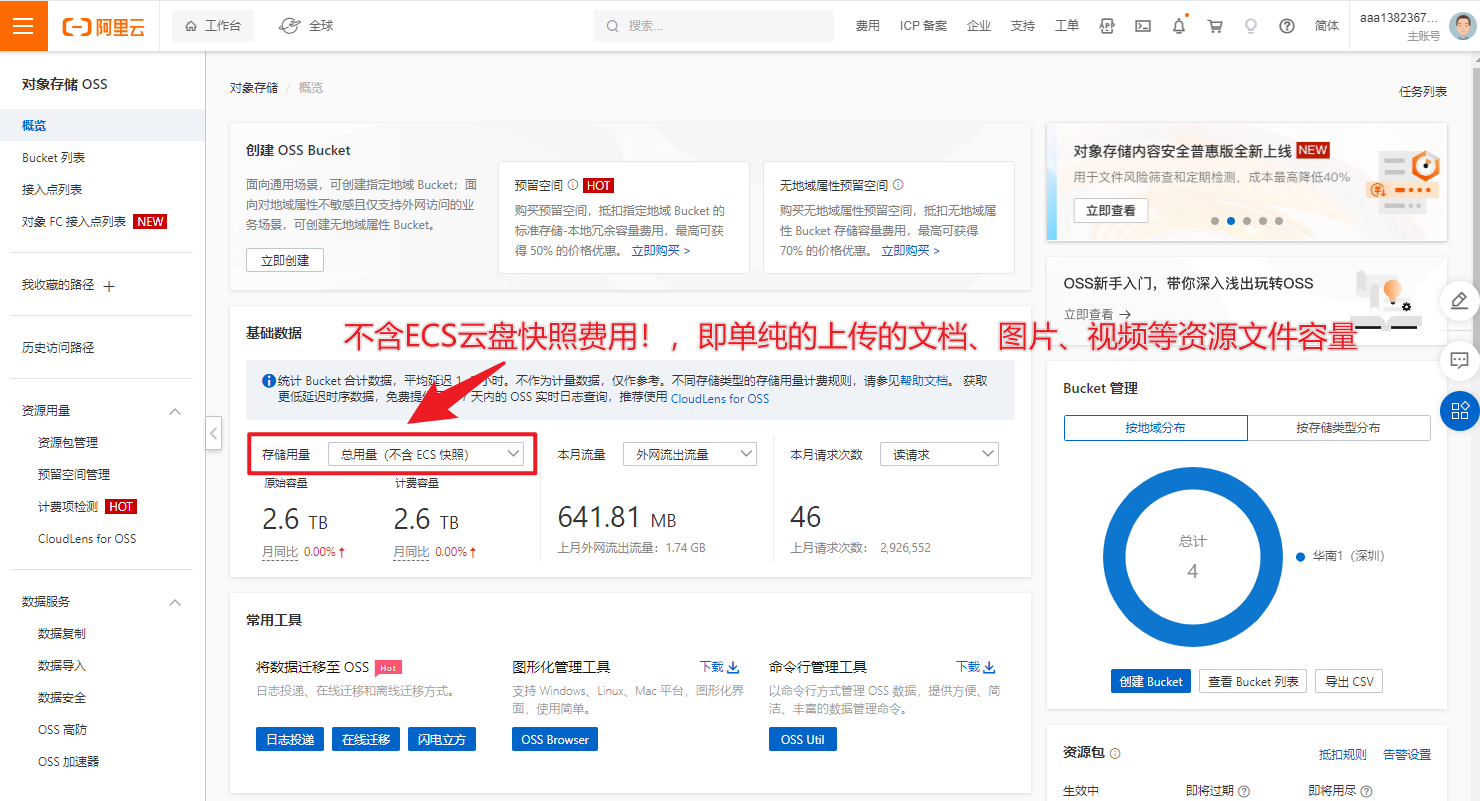Open CloudLens for OSS link in notice
1480x801 pixels.
tap(720, 398)
